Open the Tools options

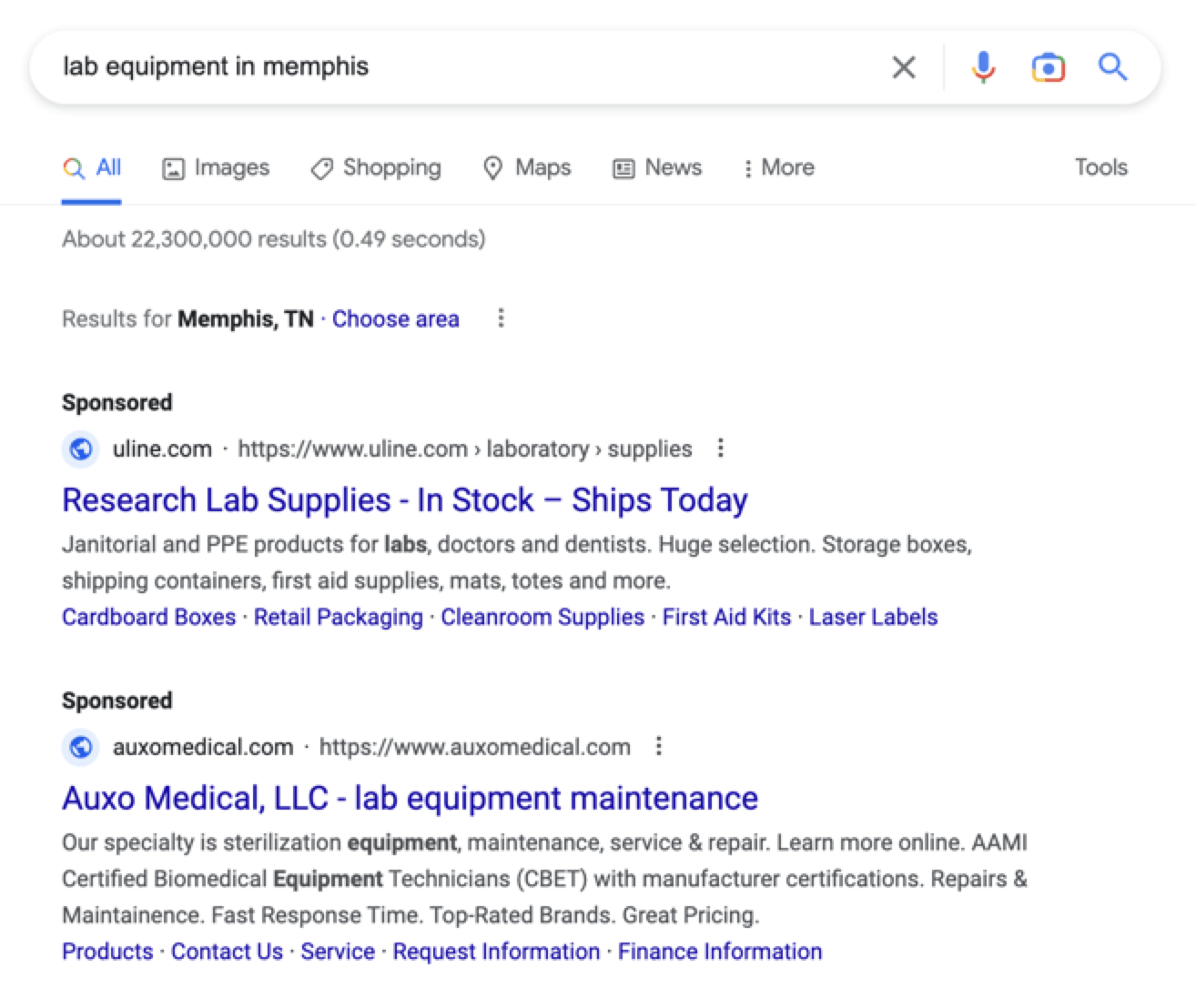click(x=1100, y=167)
